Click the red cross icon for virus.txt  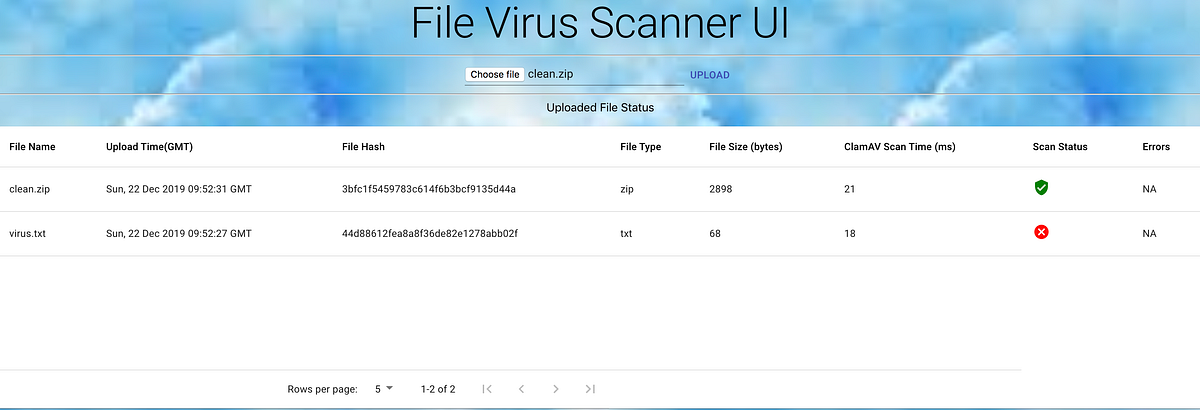[1041, 232]
